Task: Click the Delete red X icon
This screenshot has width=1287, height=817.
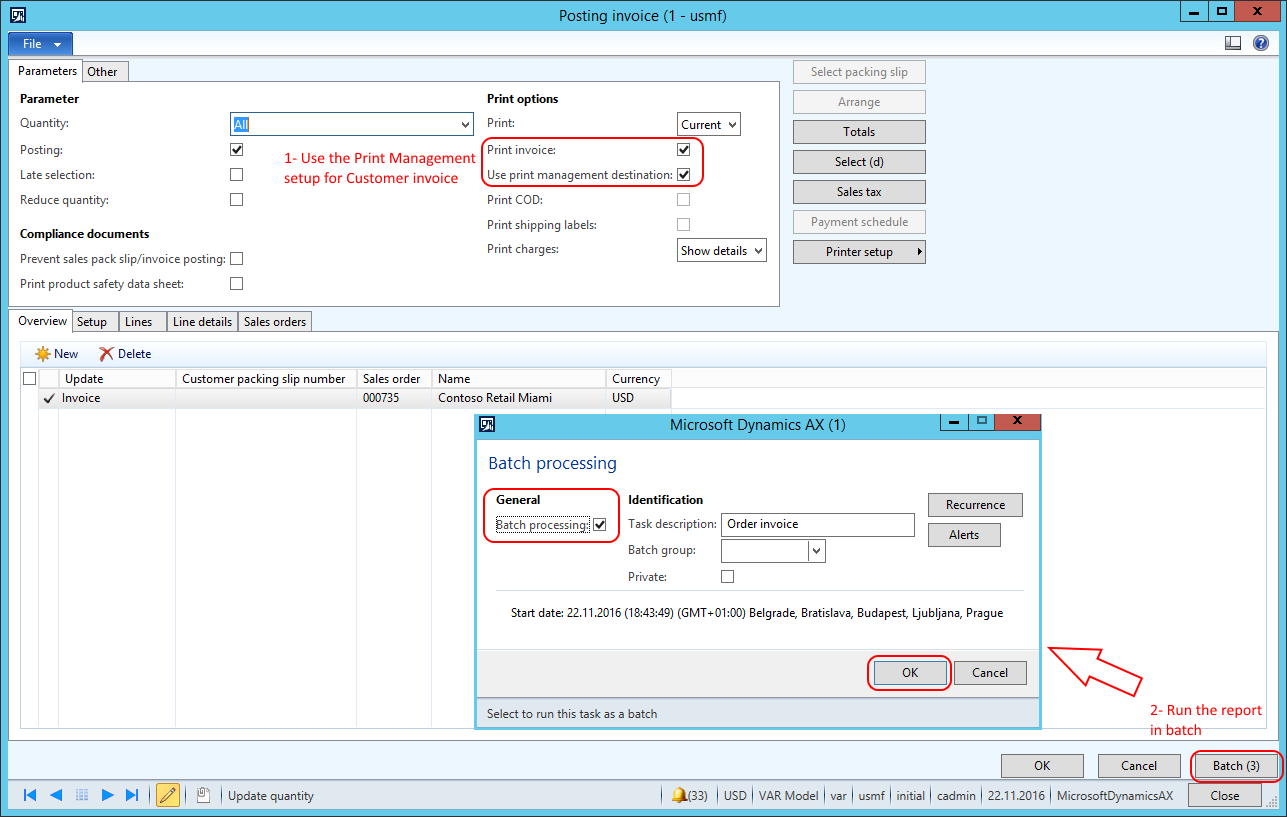Action: pos(106,354)
